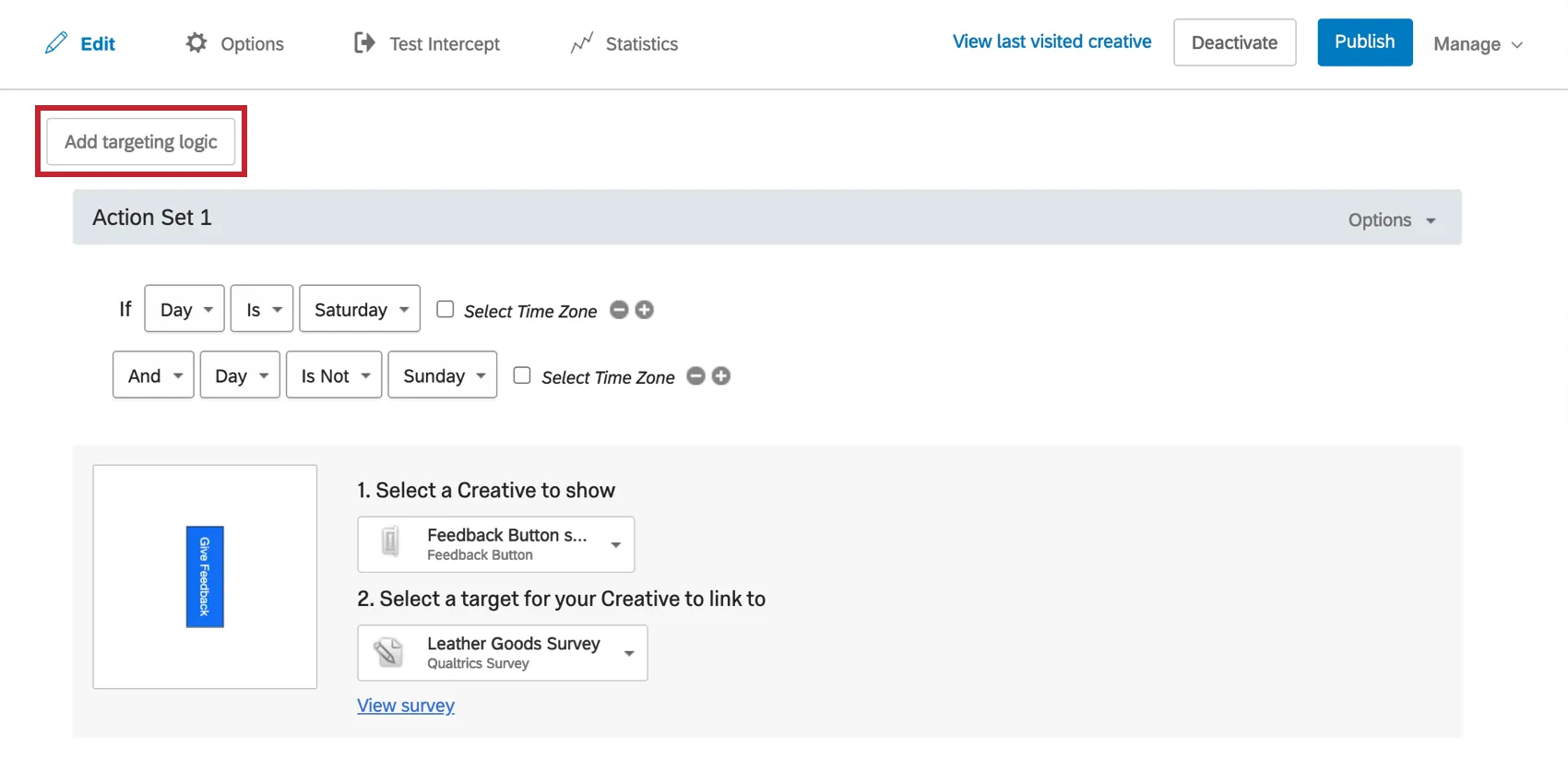Add a condition after the Saturday row

tap(645, 310)
